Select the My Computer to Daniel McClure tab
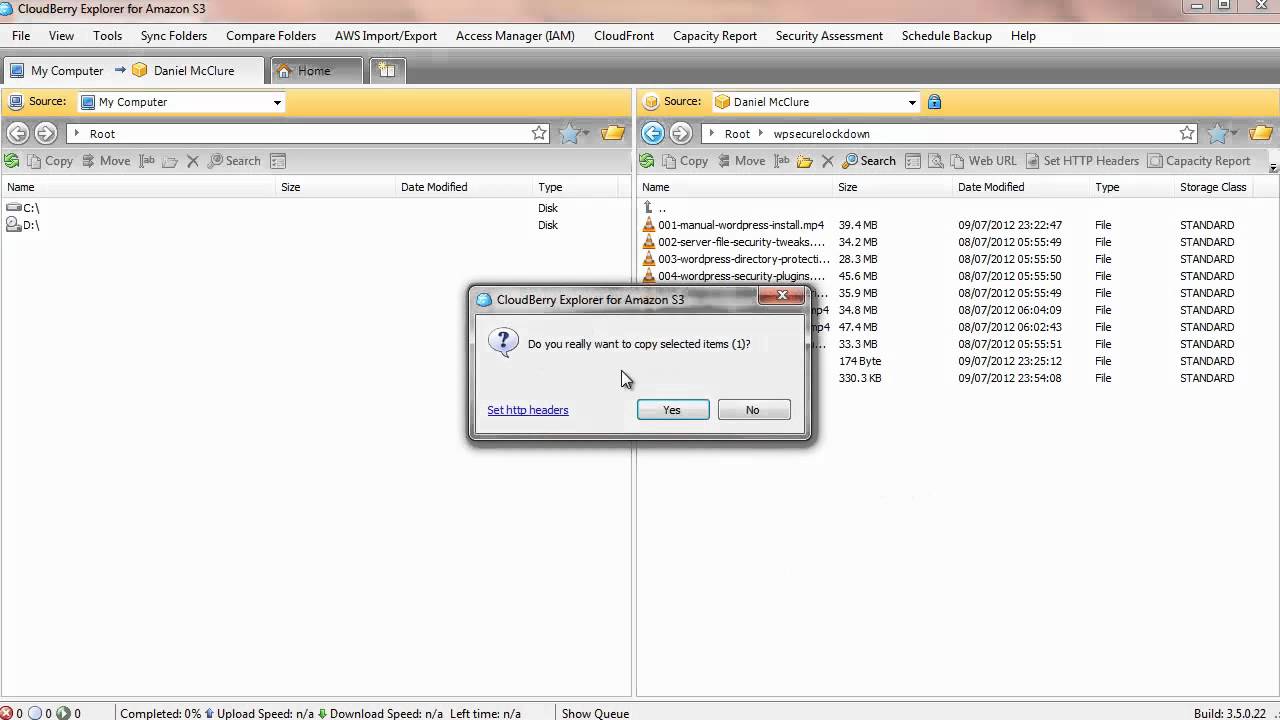The image size is (1280, 720). pos(133,70)
